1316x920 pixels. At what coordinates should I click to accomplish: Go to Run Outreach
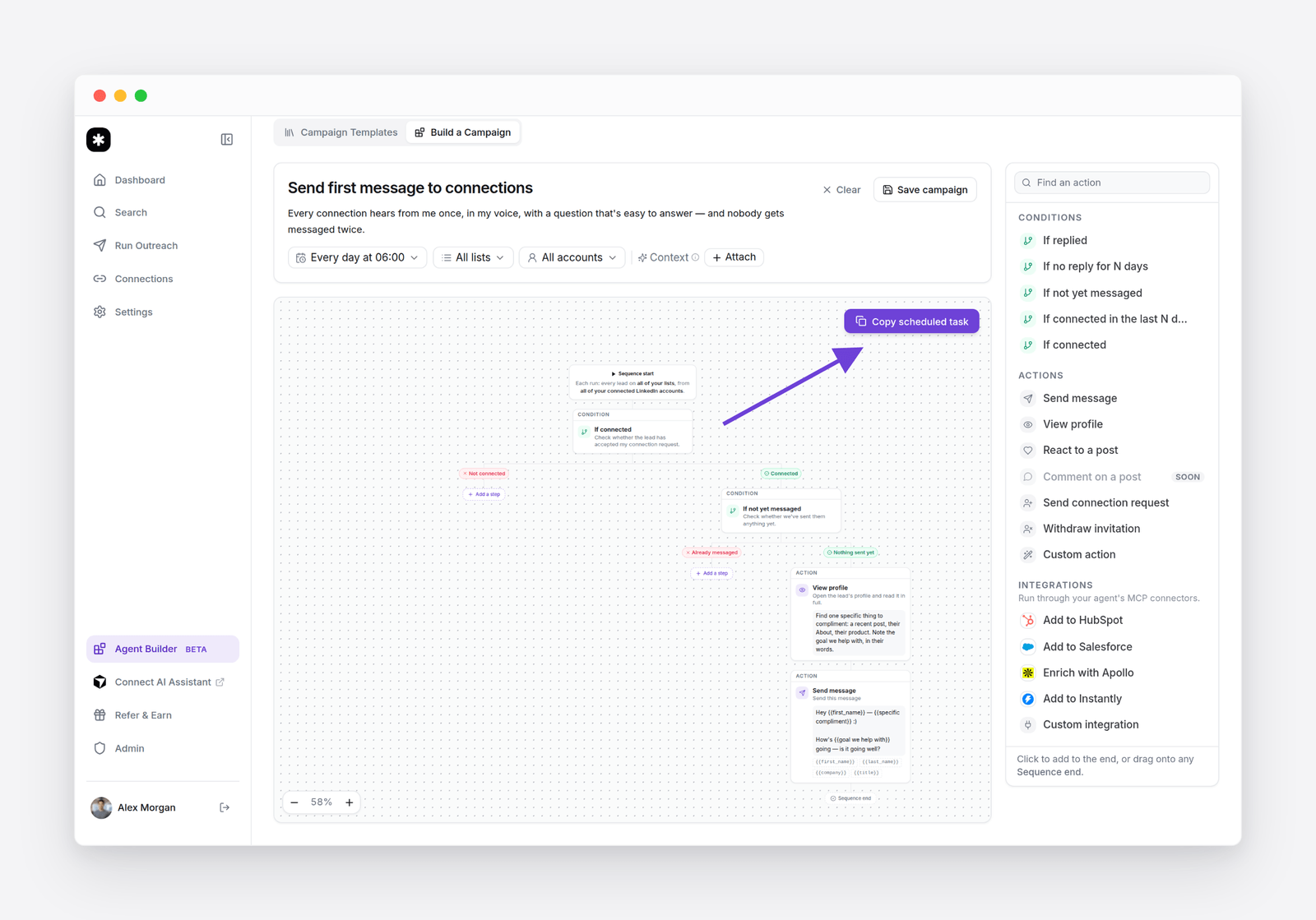[x=163, y=245]
